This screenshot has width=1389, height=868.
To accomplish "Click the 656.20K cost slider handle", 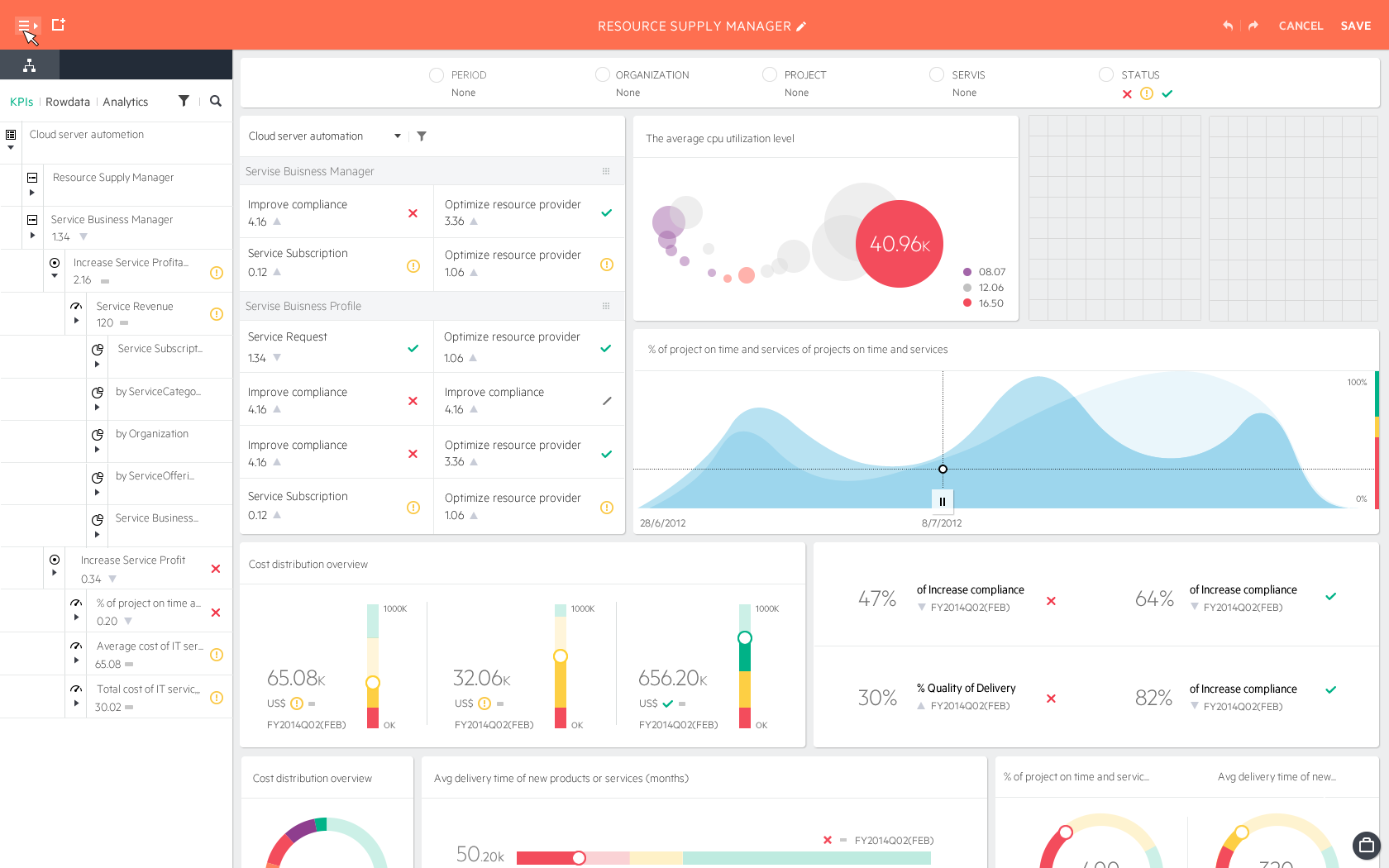I will pos(745,638).
